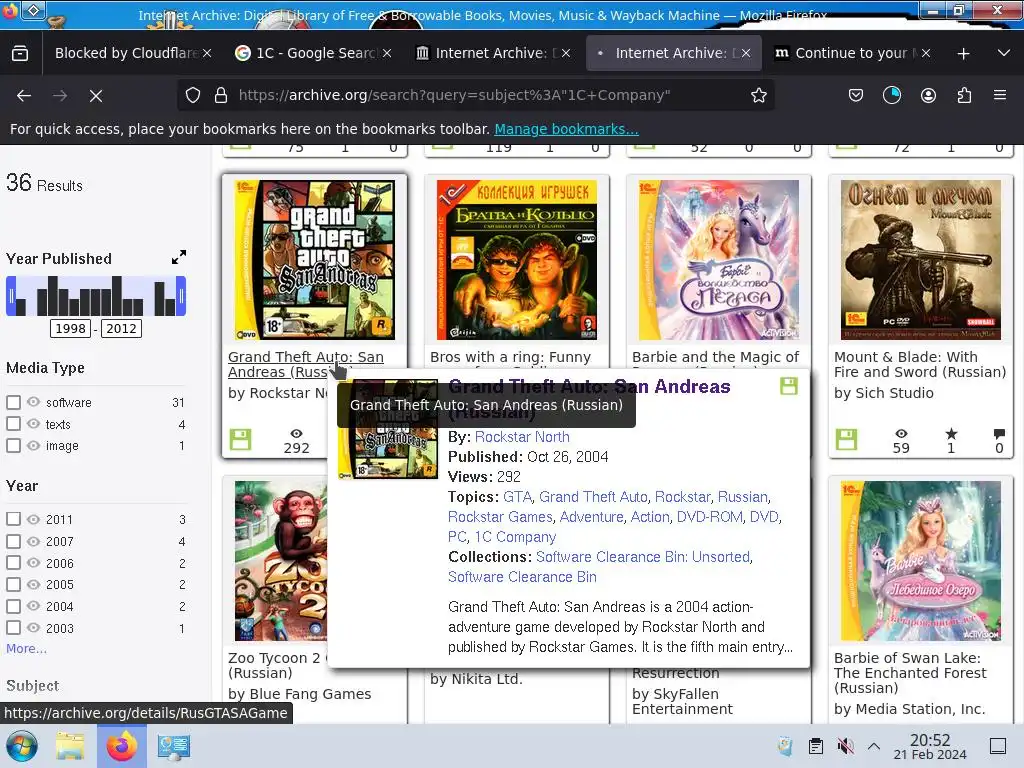This screenshot has height=768, width=1024.
Task: Click the right year range slider handle
Action: [181, 296]
